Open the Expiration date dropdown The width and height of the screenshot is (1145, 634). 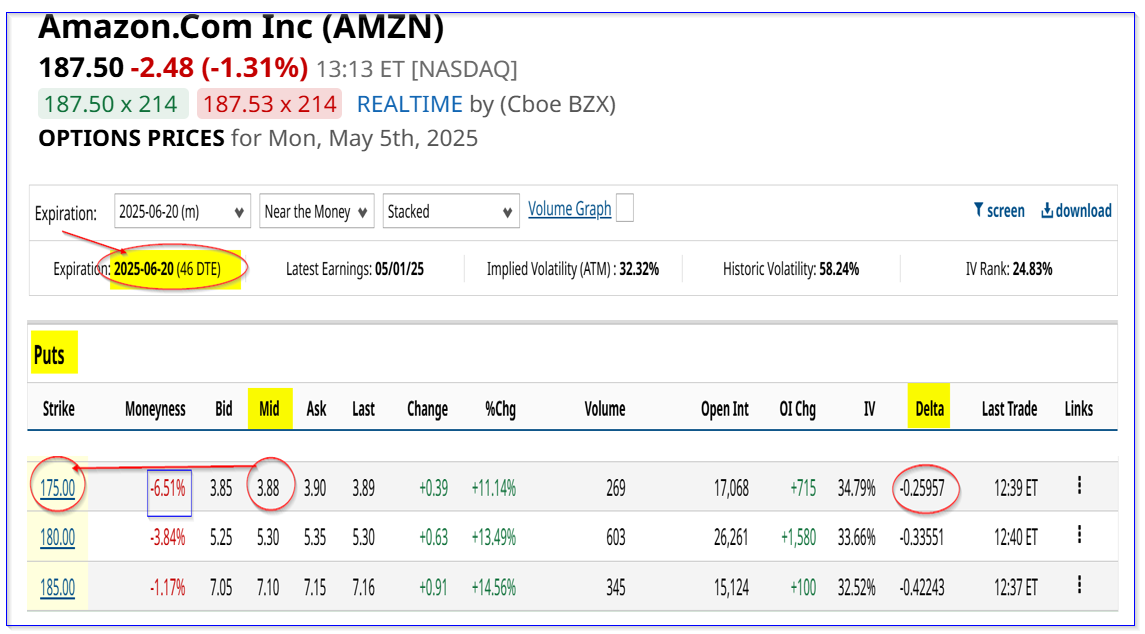tap(182, 212)
